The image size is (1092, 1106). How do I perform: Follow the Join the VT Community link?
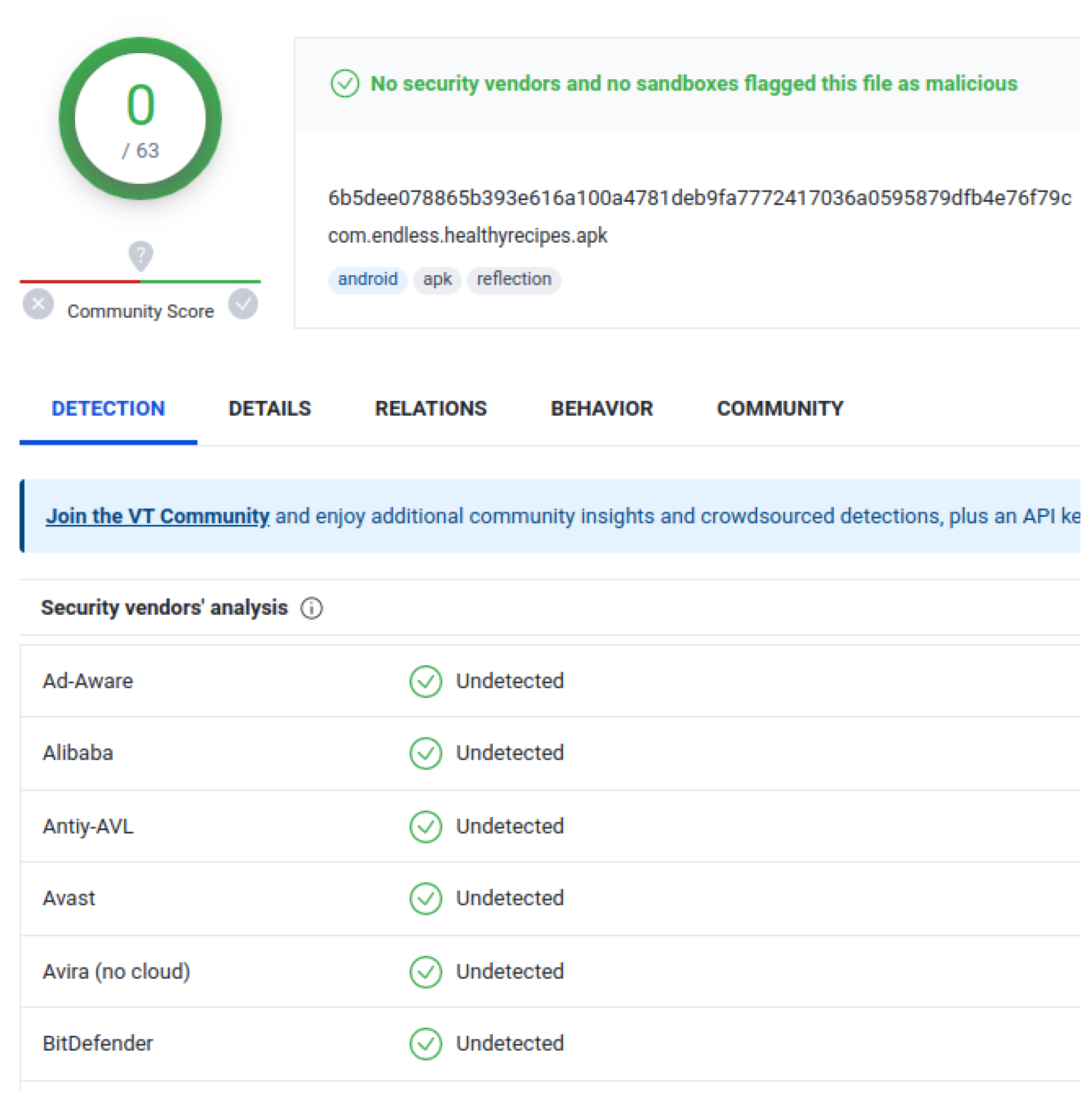tap(158, 516)
